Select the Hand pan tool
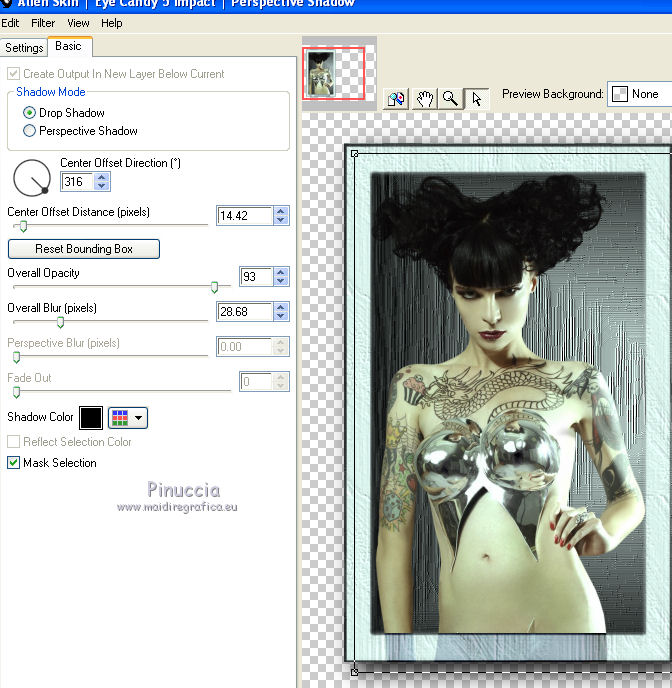 (x=424, y=99)
